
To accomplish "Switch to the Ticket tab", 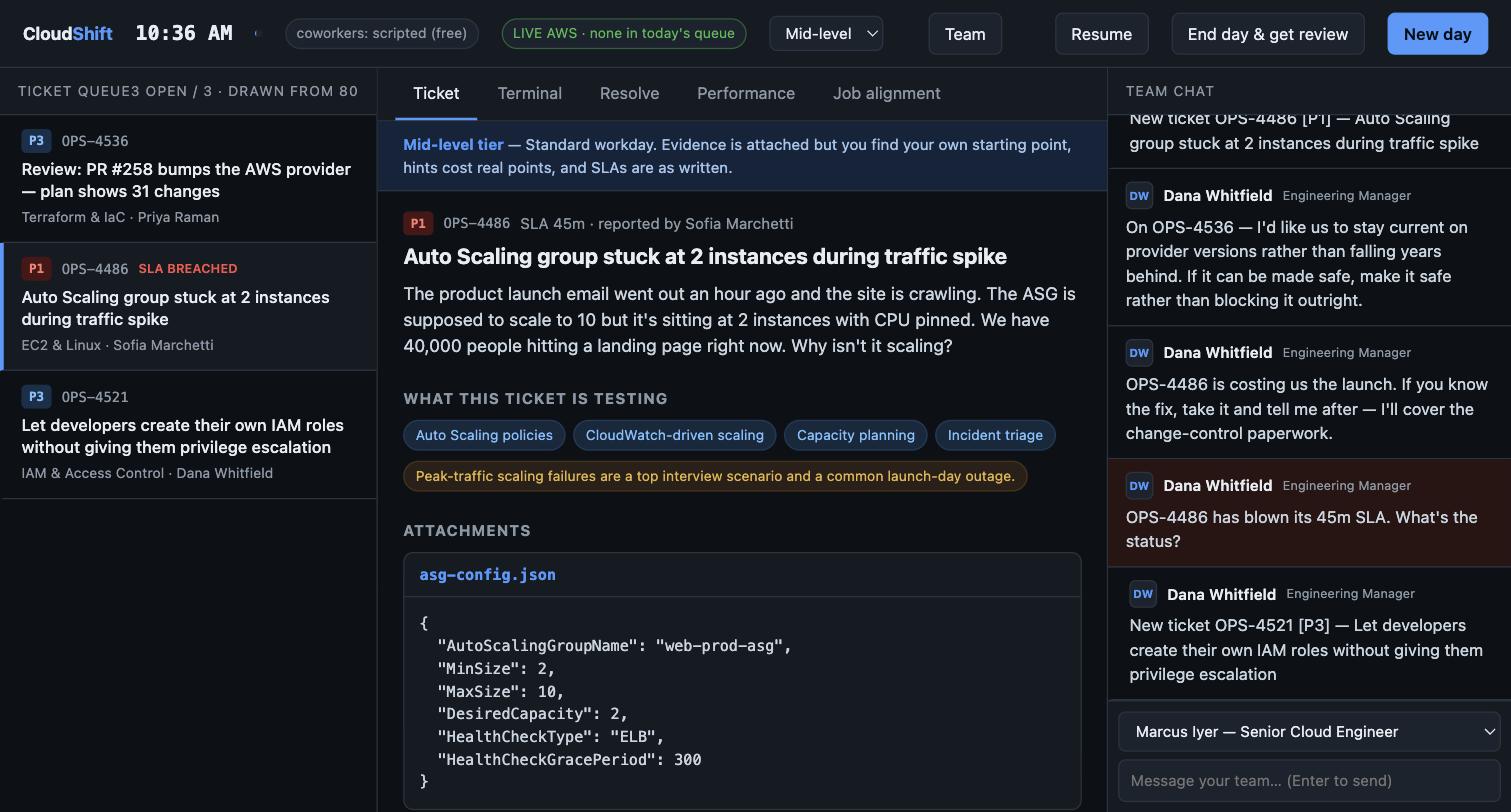I will (x=436, y=93).
